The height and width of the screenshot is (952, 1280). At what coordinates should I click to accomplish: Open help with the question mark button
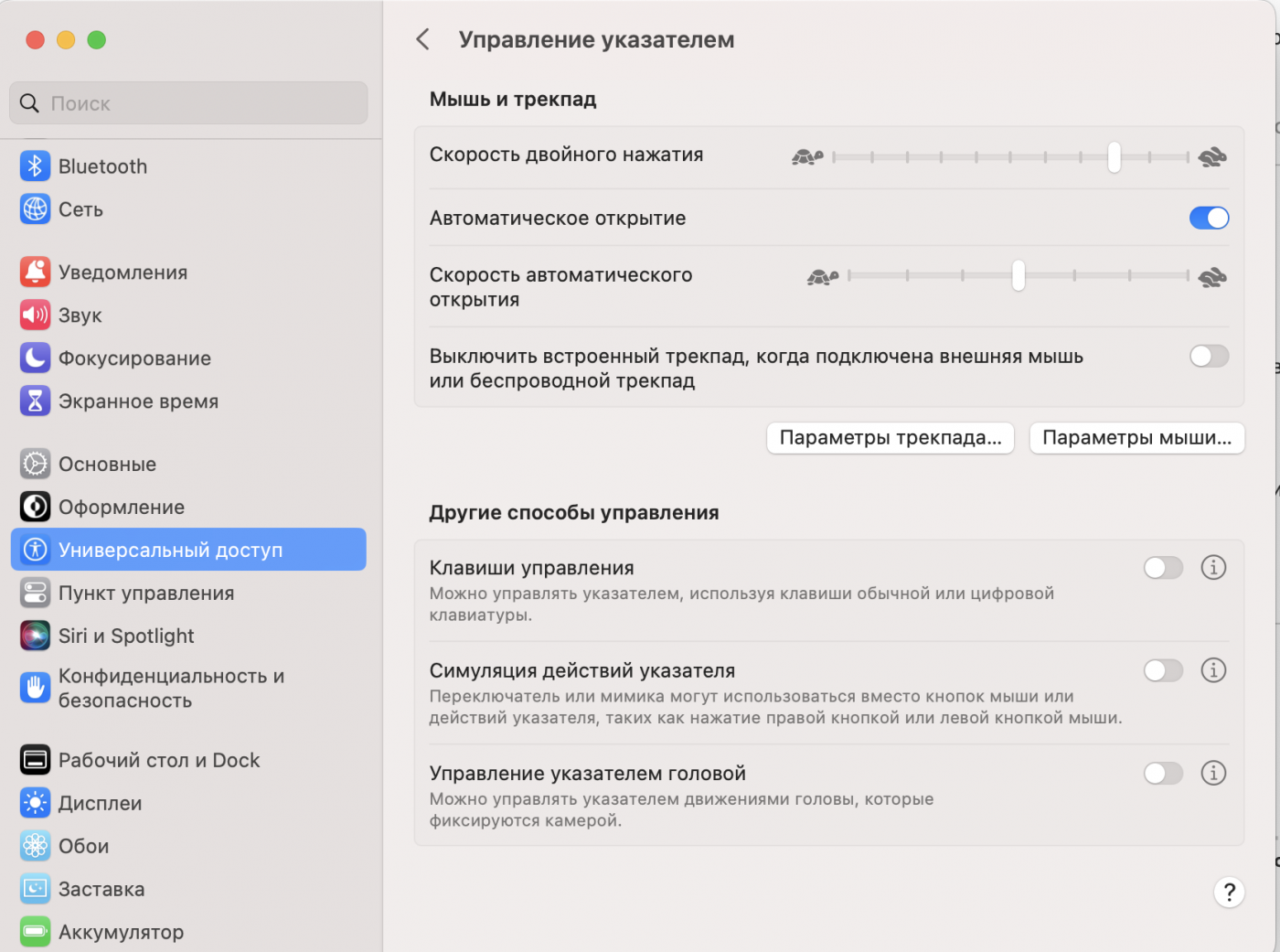(1229, 892)
